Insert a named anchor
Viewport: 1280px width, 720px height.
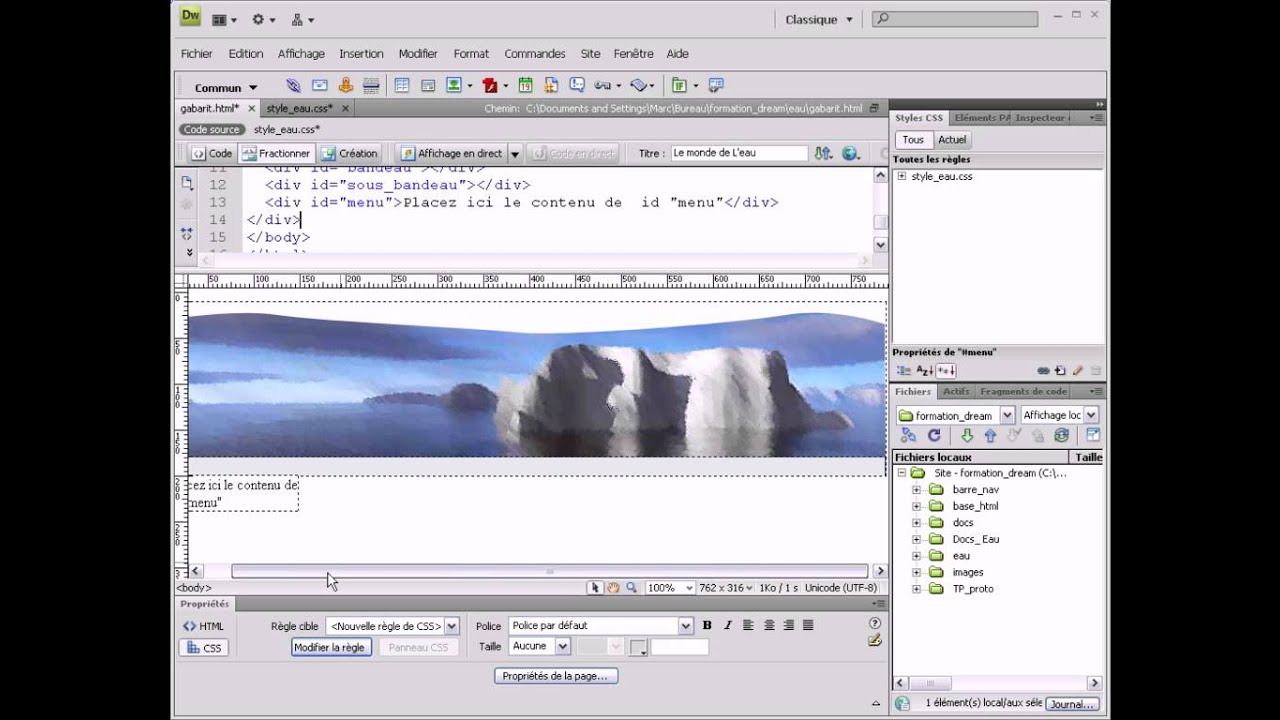point(346,86)
